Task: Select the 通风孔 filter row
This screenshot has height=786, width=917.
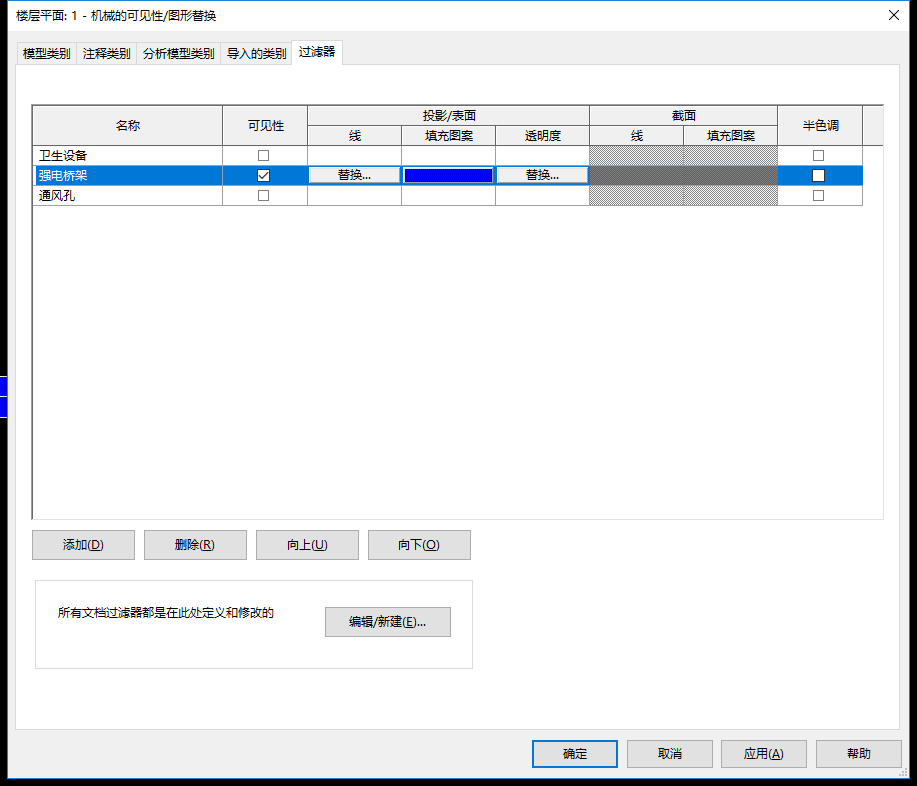Action: click(x=447, y=195)
